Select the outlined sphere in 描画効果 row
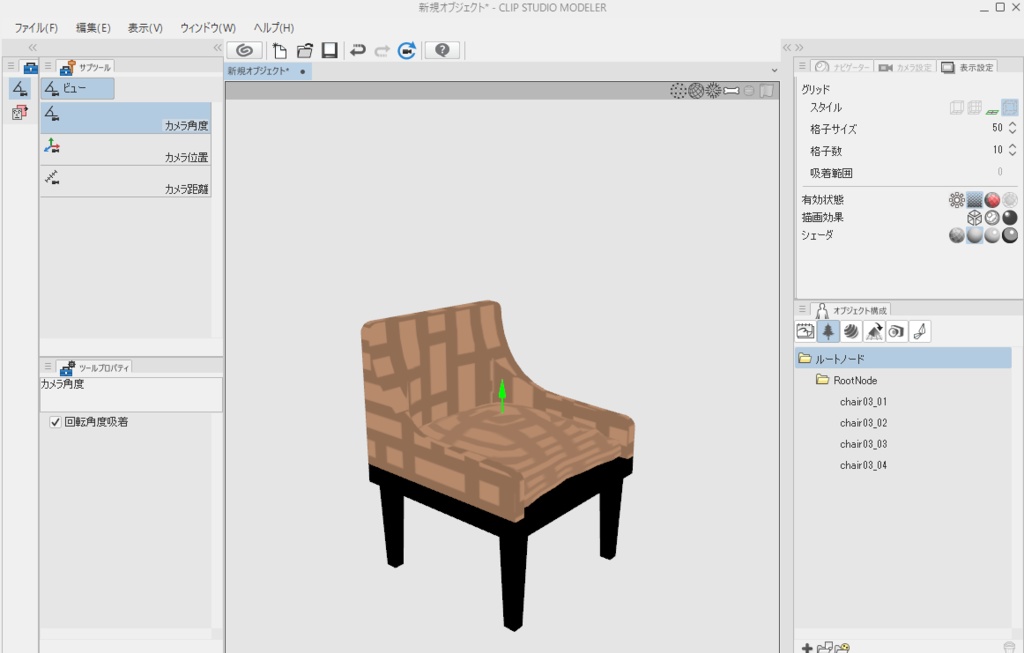The width and height of the screenshot is (1024, 653). click(992, 217)
